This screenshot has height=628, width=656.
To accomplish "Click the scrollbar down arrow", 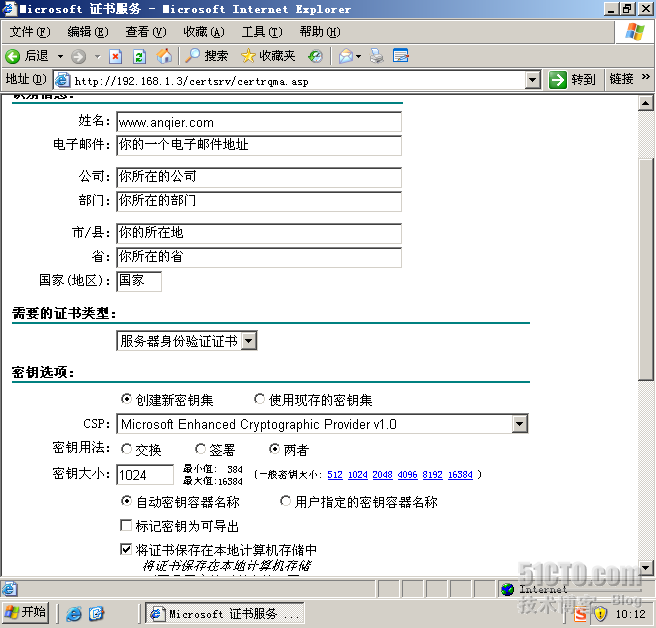I will pos(645,568).
